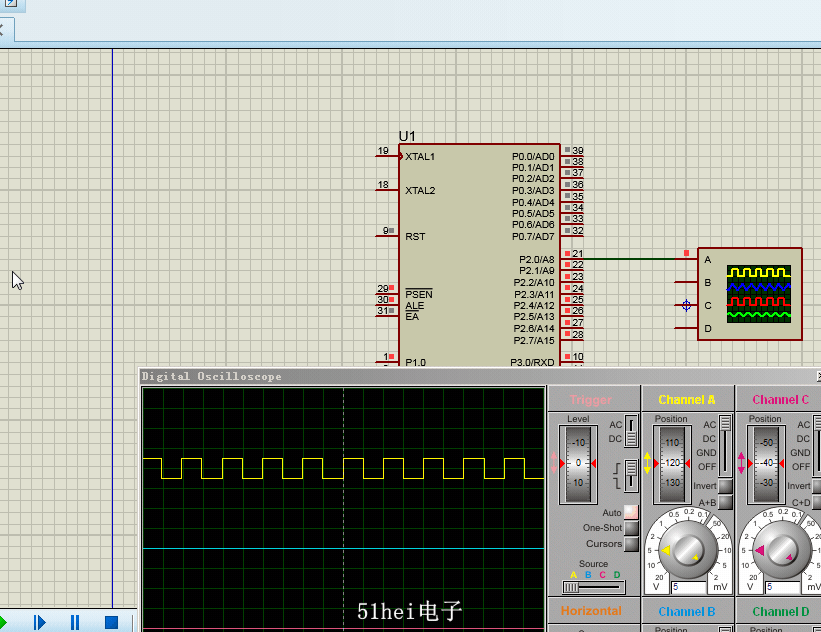Toggle Channel A Invert button
821x632 pixels.
(x=725, y=486)
